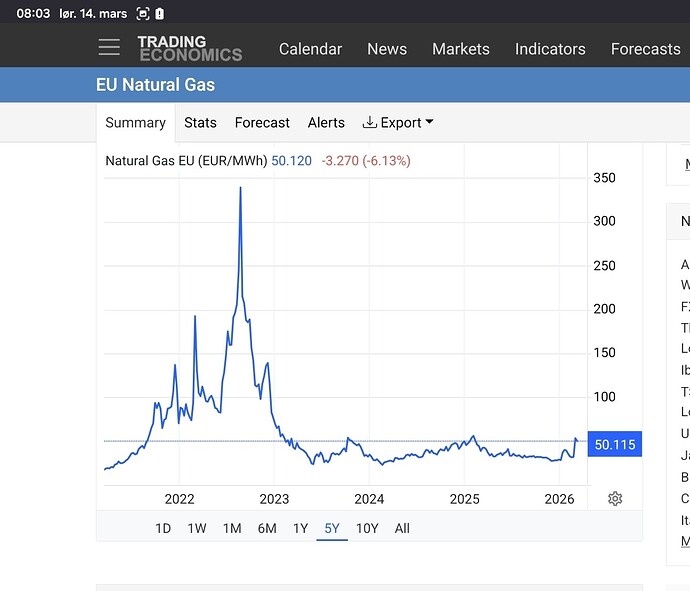
Task: Open the Indicators menu
Action: coord(550,49)
